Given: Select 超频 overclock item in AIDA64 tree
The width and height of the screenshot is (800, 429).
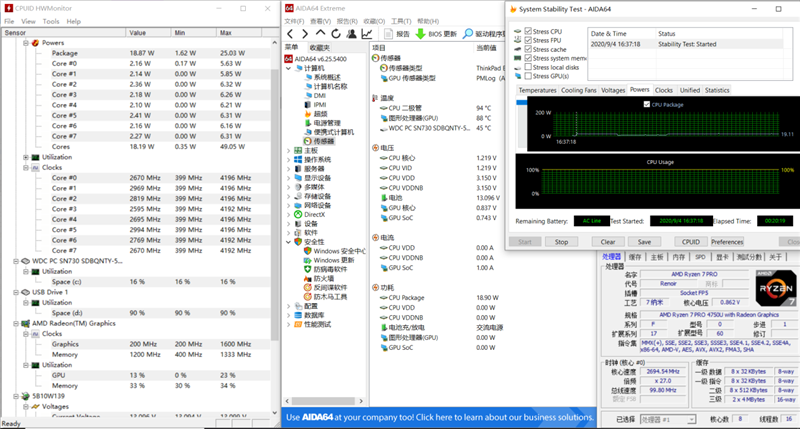Looking at the screenshot, I should 320,114.
